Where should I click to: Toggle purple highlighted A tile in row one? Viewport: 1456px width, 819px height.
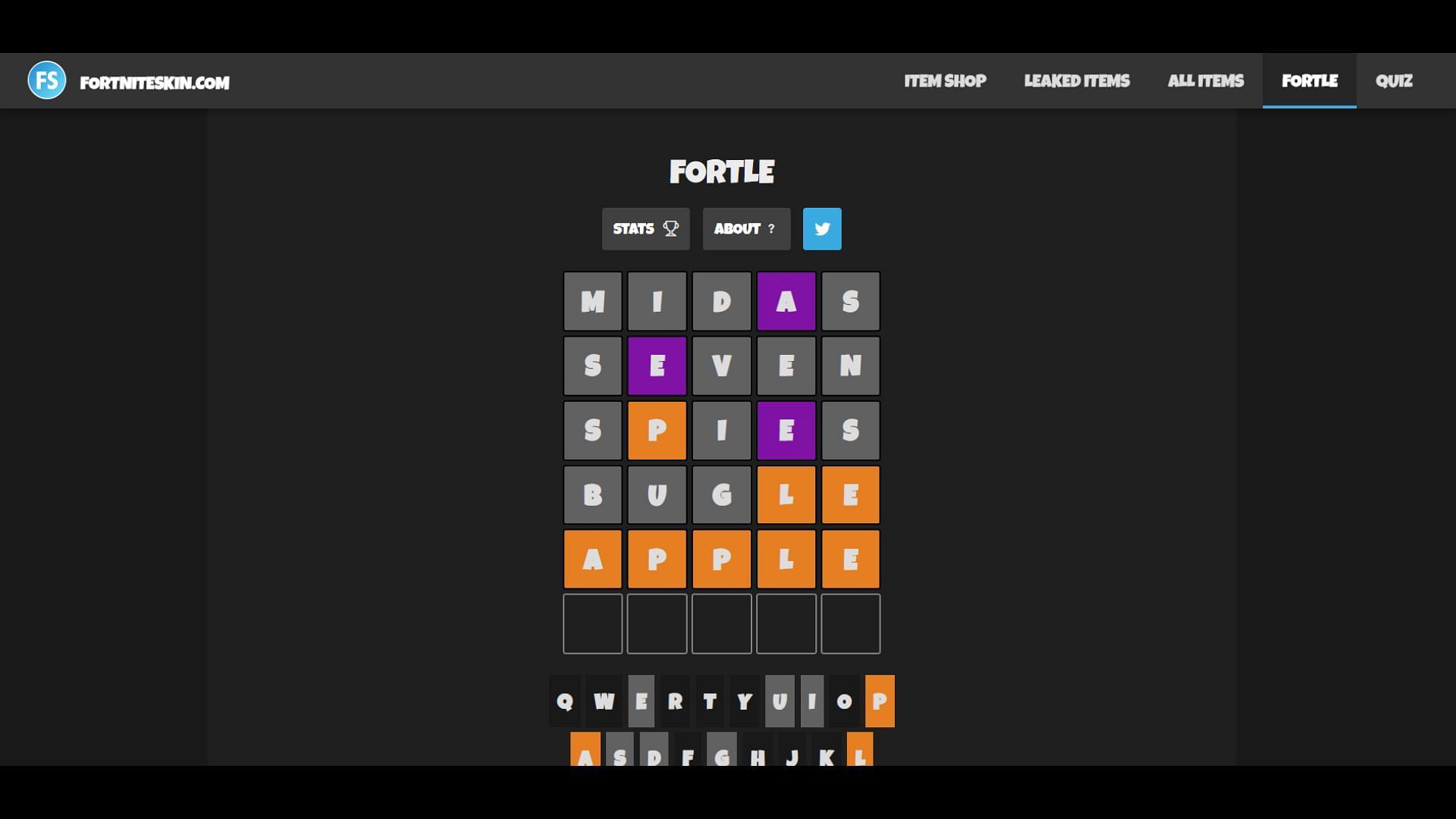785,300
